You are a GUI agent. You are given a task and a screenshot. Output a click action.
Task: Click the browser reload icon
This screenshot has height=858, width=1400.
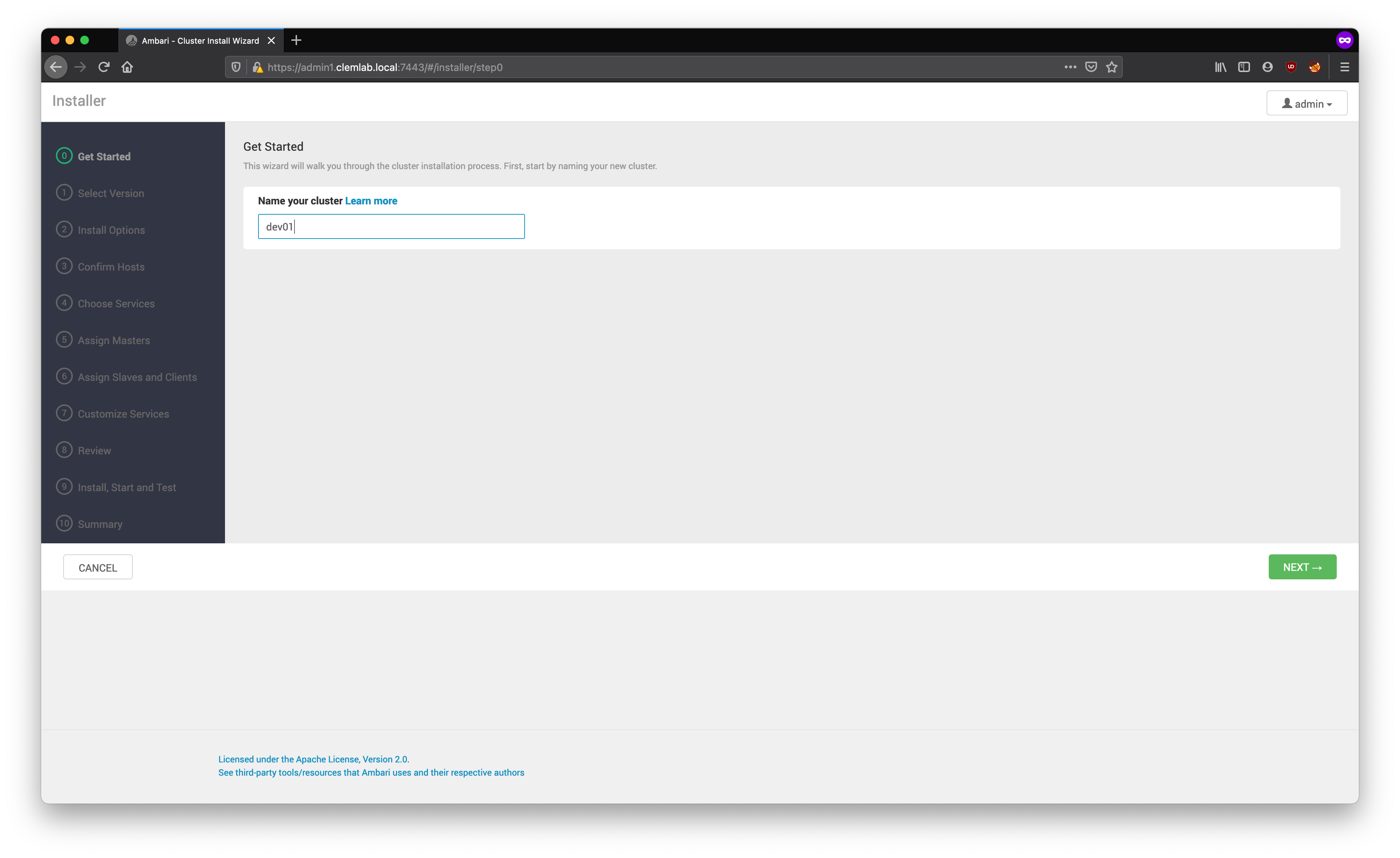(x=103, y=67)
